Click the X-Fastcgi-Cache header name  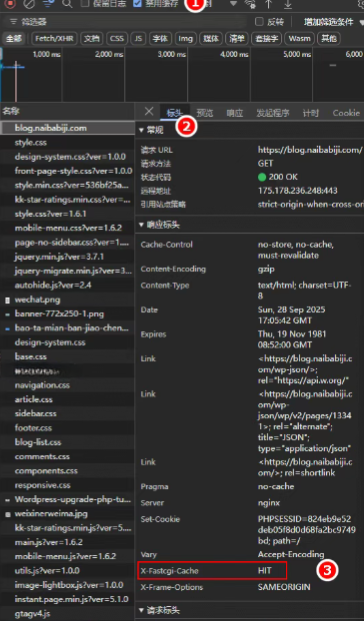[170, 571]
